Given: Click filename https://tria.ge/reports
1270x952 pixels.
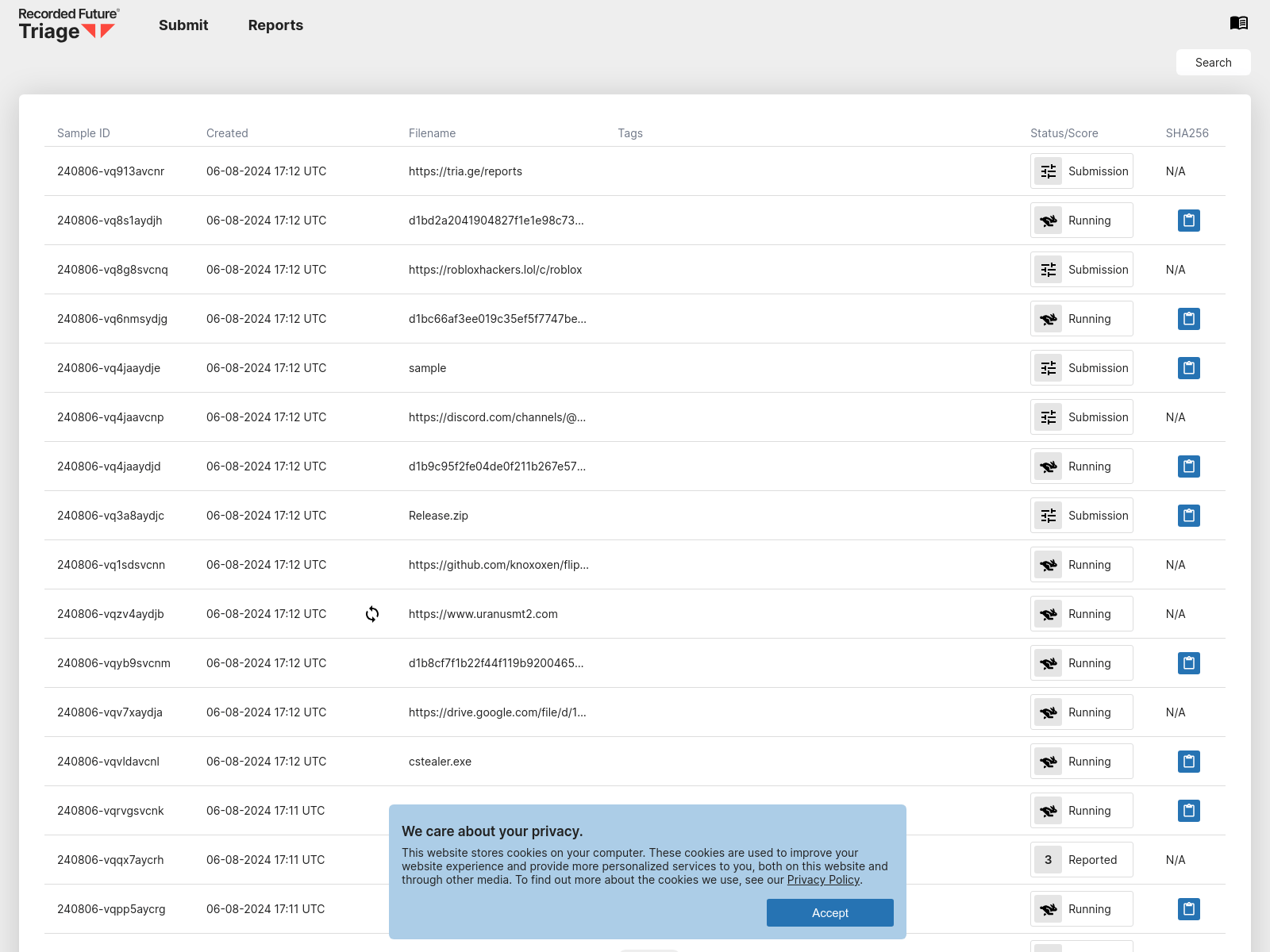Looking at the screenshot, I should (465, 171).
